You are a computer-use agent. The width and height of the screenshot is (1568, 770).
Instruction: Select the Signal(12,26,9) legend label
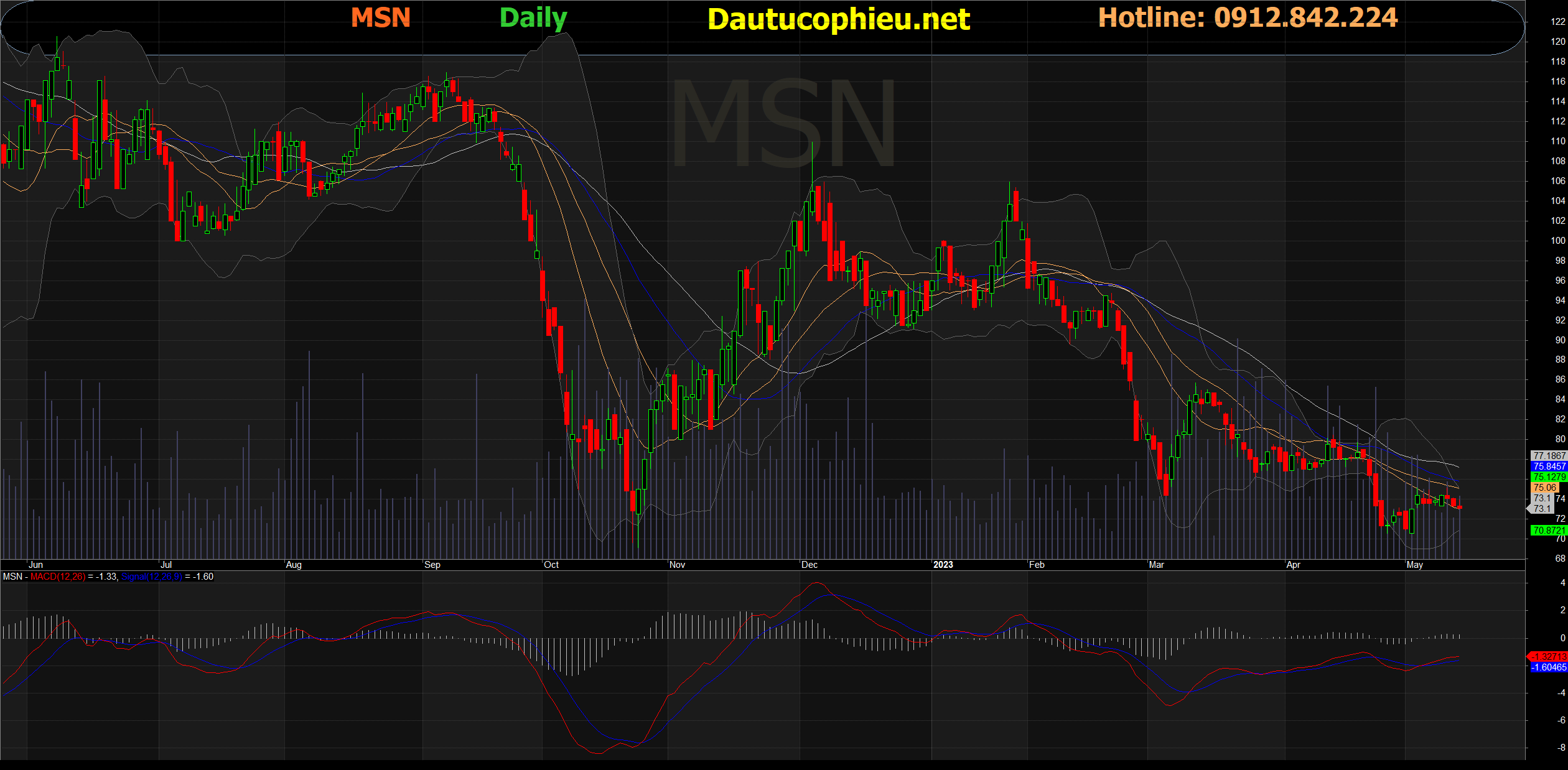(x=151, y=577)
